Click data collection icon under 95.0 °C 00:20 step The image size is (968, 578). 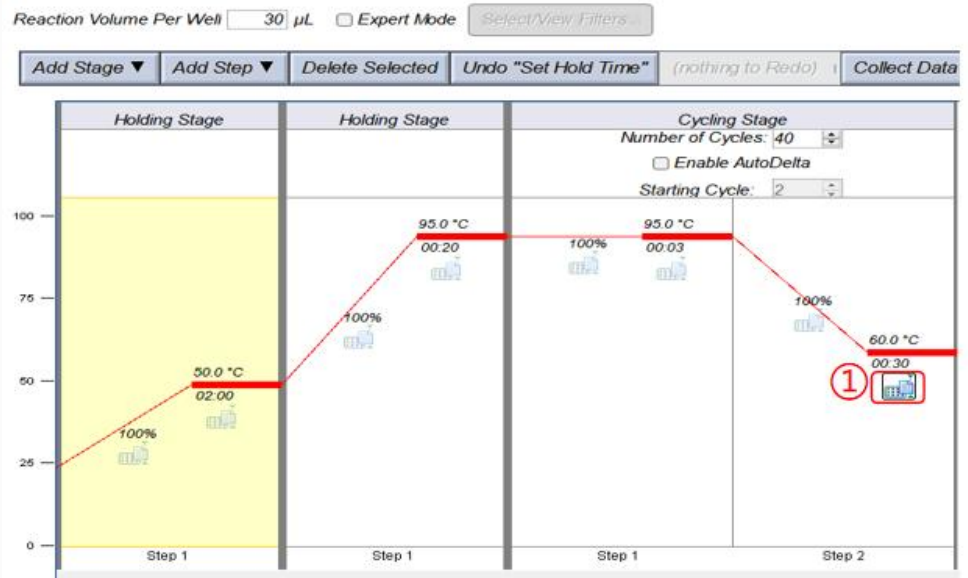[446, 270]
